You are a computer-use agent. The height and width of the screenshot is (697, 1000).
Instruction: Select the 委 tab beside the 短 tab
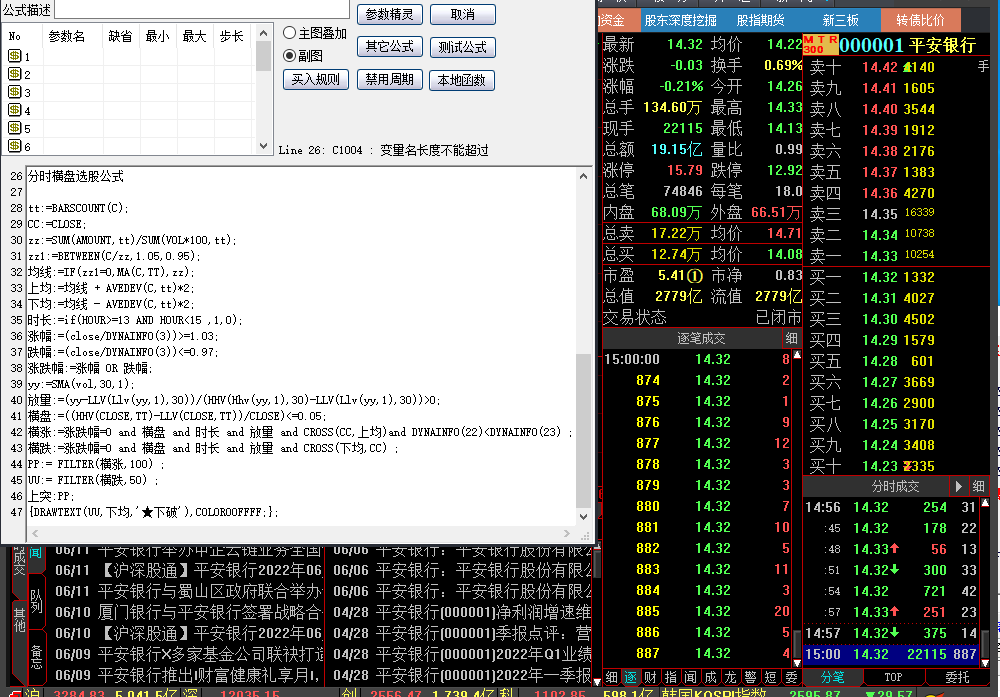(791, 677)
